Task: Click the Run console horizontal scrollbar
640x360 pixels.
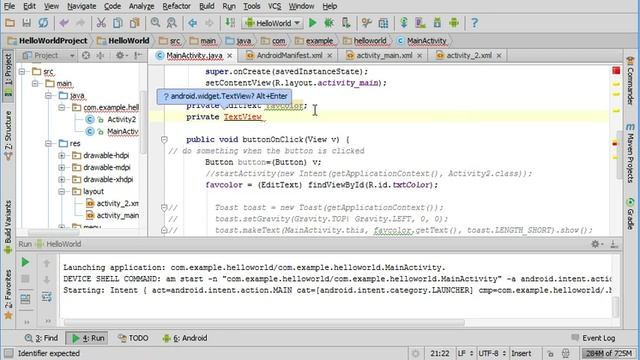Action: tap(264, 322)
